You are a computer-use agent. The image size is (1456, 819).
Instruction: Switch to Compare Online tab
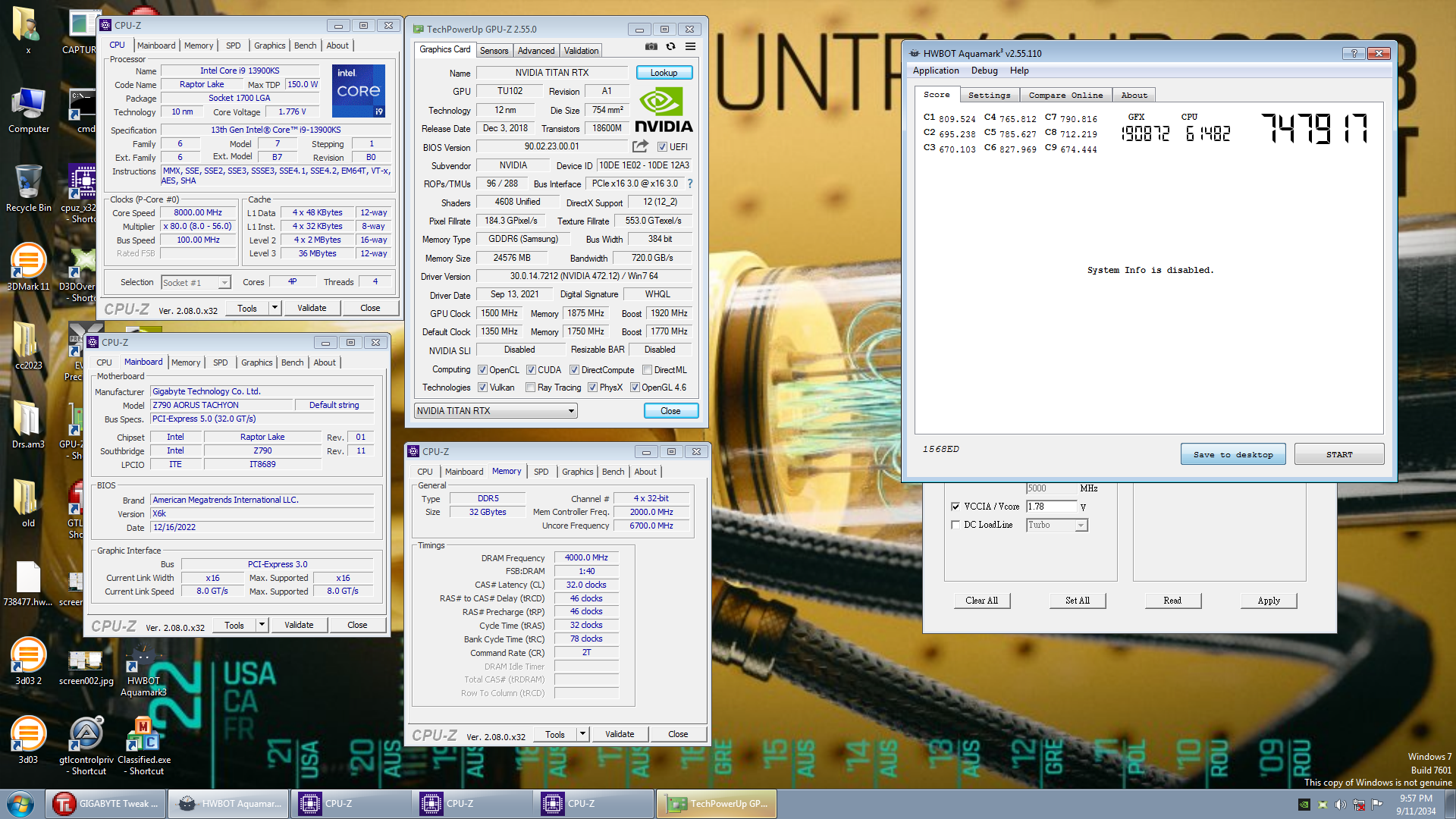pos(1065,96)
